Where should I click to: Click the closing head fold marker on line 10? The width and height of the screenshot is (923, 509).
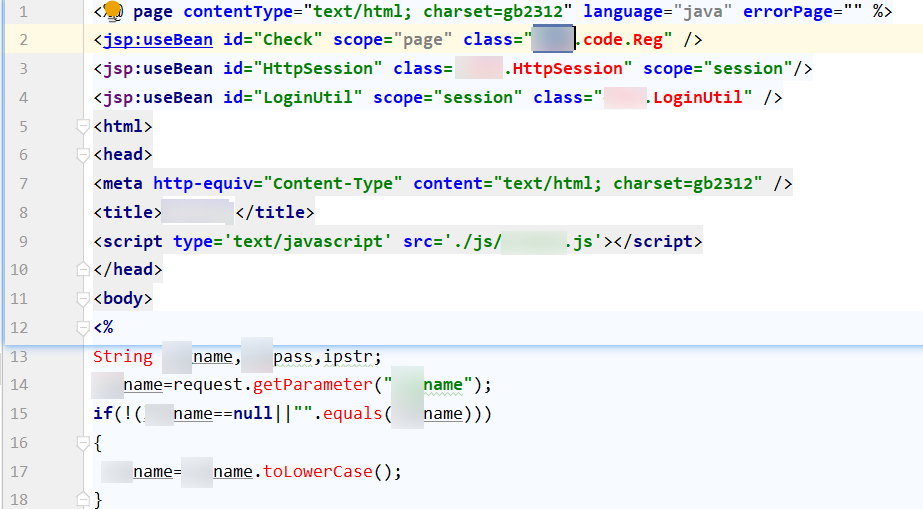[82, 270]
